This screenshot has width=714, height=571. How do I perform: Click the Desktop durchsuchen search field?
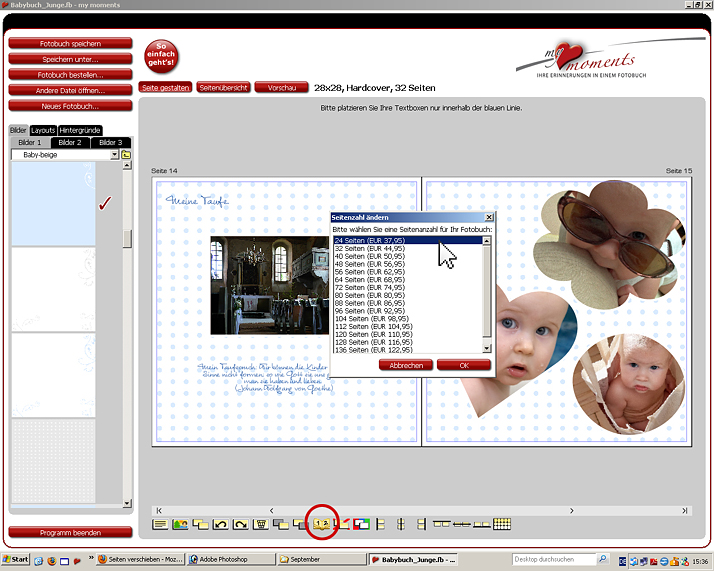click(554, 559)
